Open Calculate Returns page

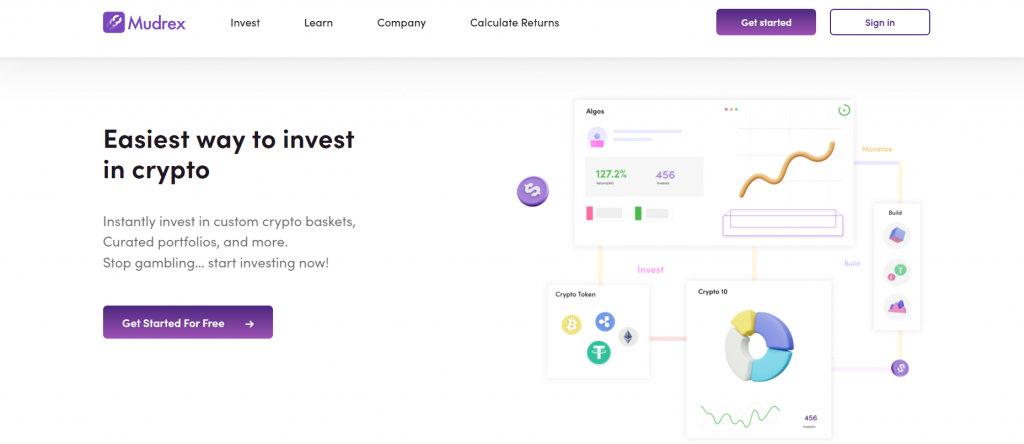[515, 23]
